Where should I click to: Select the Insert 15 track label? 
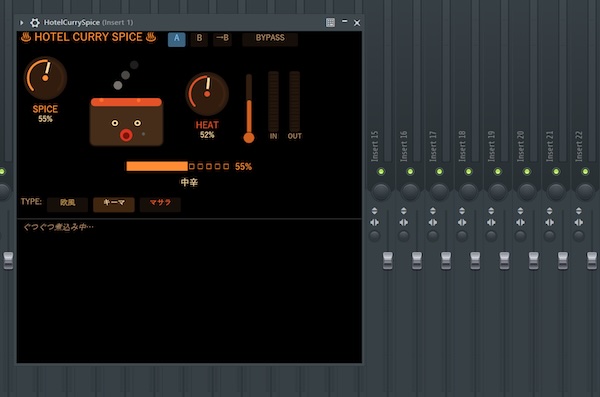pos(375,146)
